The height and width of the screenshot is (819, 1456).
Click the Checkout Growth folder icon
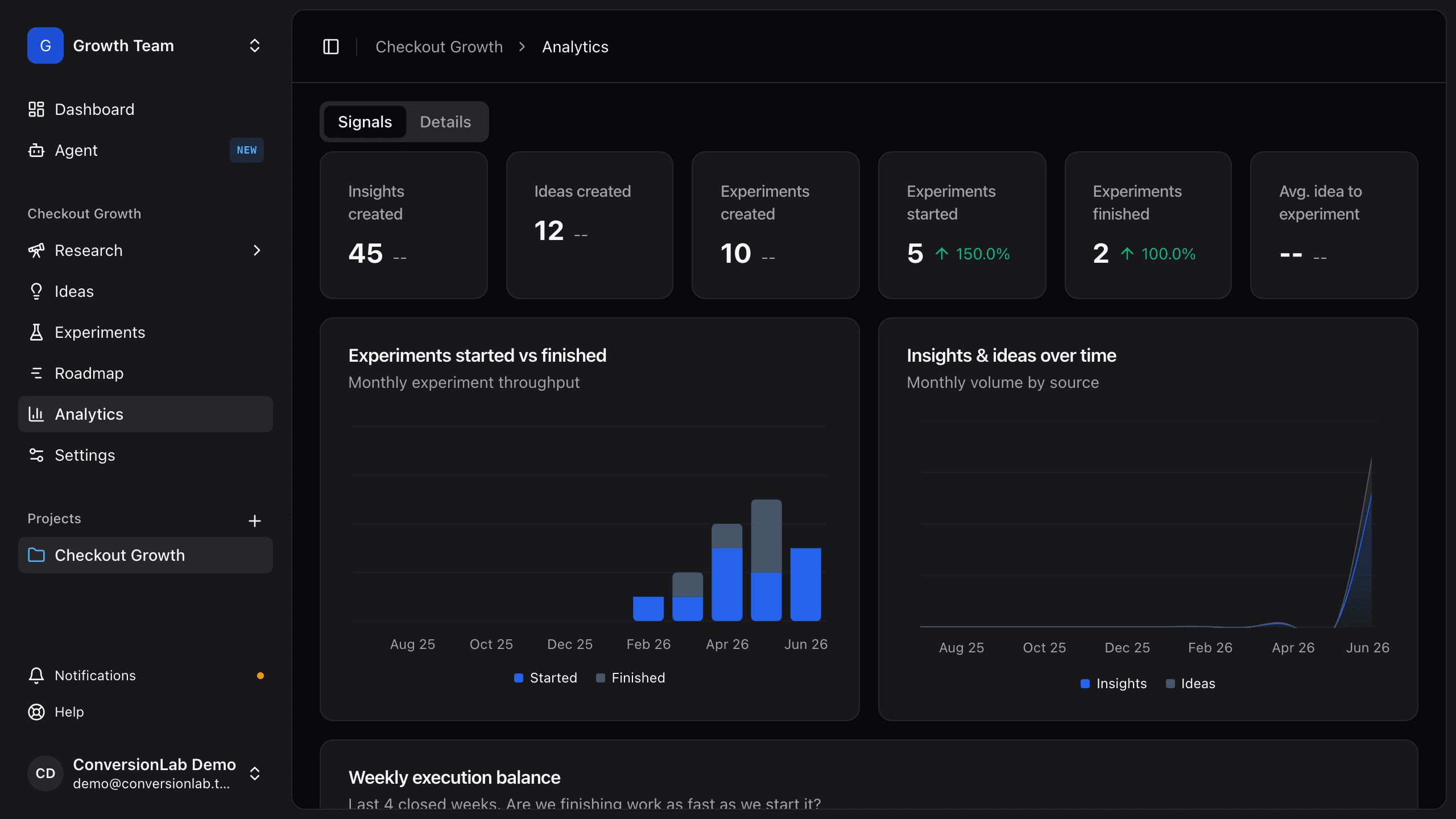tap(36, 555)
